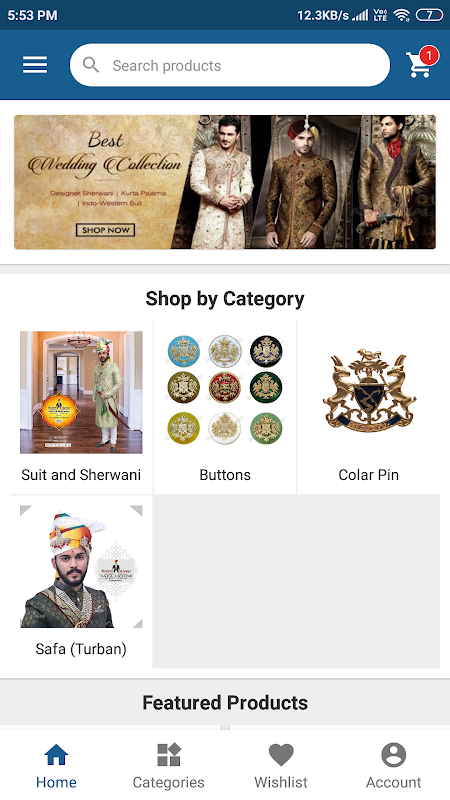Tap the Categories shapes icon
The image size is (450, 800).
click(x=169, y=755)
